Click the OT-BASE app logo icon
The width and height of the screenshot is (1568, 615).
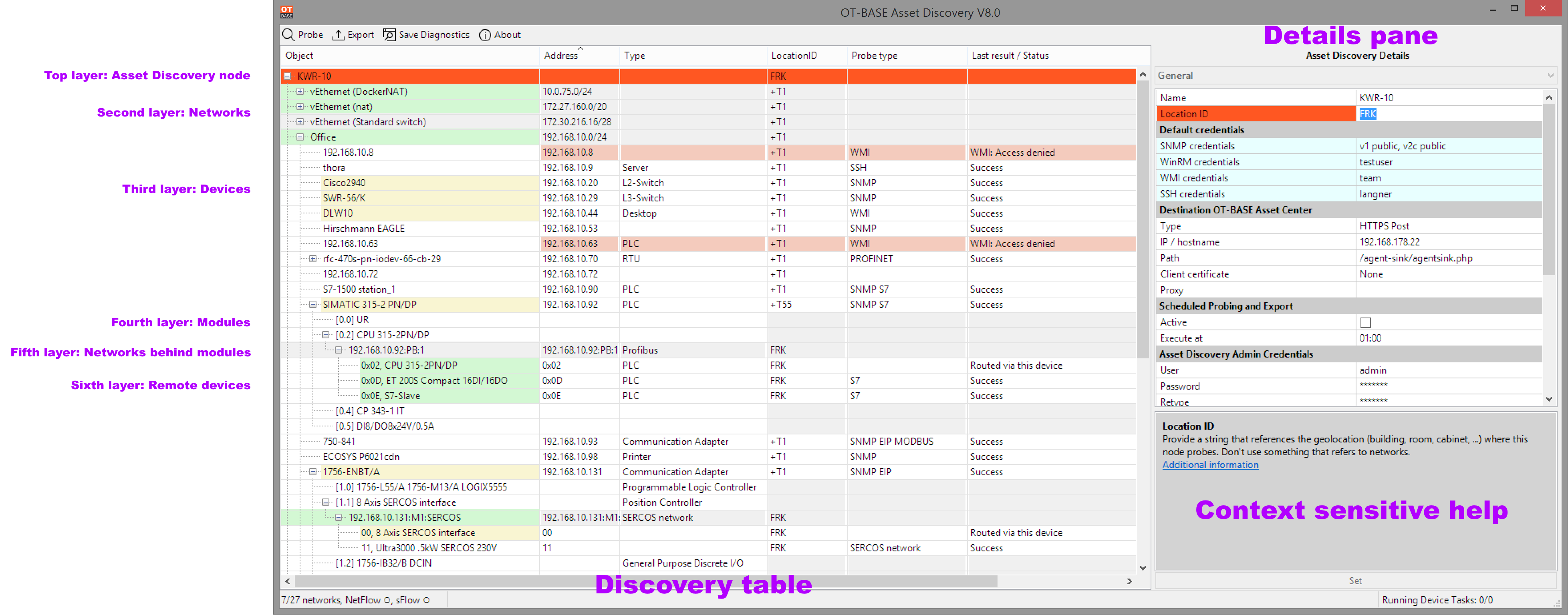pyautogui.click(x=287, y=12)
